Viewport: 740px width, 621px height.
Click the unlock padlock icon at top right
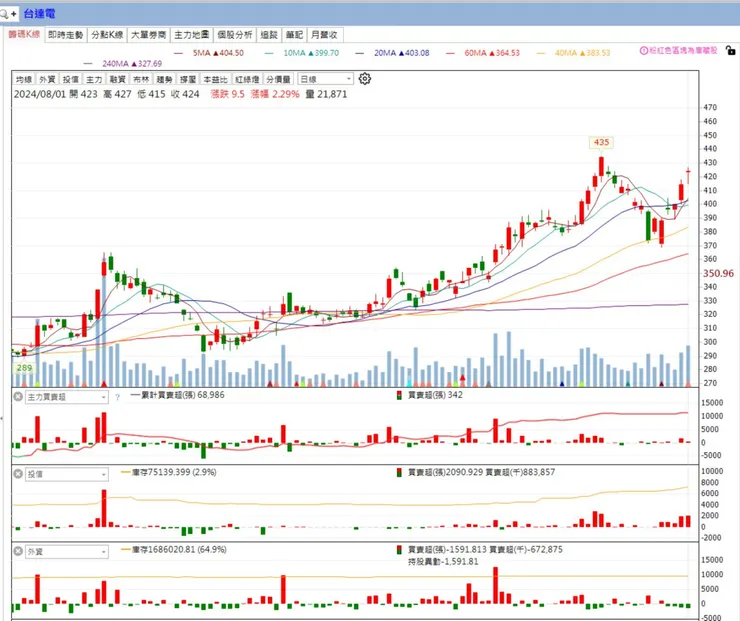(731, 50)
